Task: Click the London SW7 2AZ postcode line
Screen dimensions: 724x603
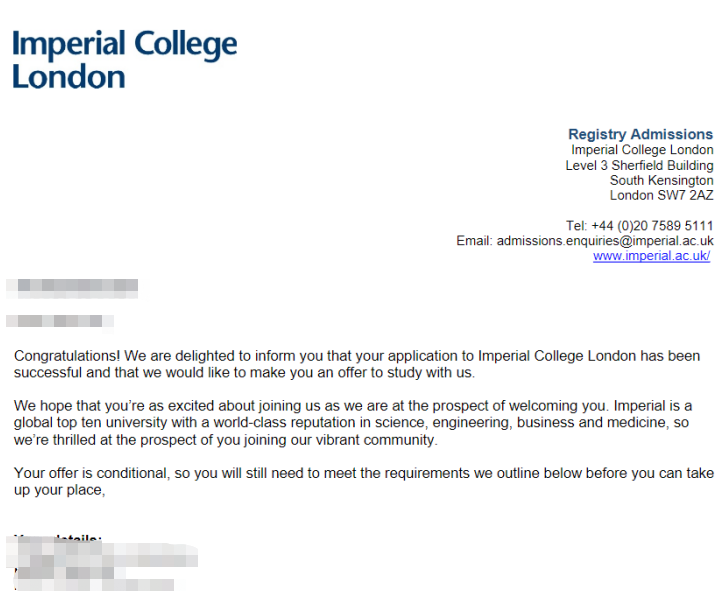Action: (x=661, y=195)
